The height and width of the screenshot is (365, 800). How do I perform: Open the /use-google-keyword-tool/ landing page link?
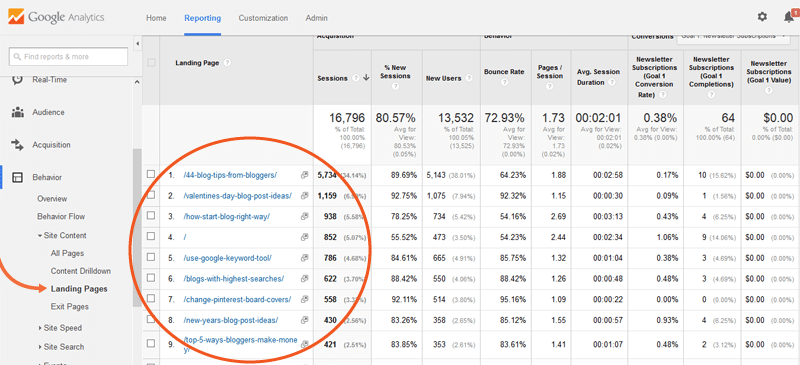[x=228, y=258]
